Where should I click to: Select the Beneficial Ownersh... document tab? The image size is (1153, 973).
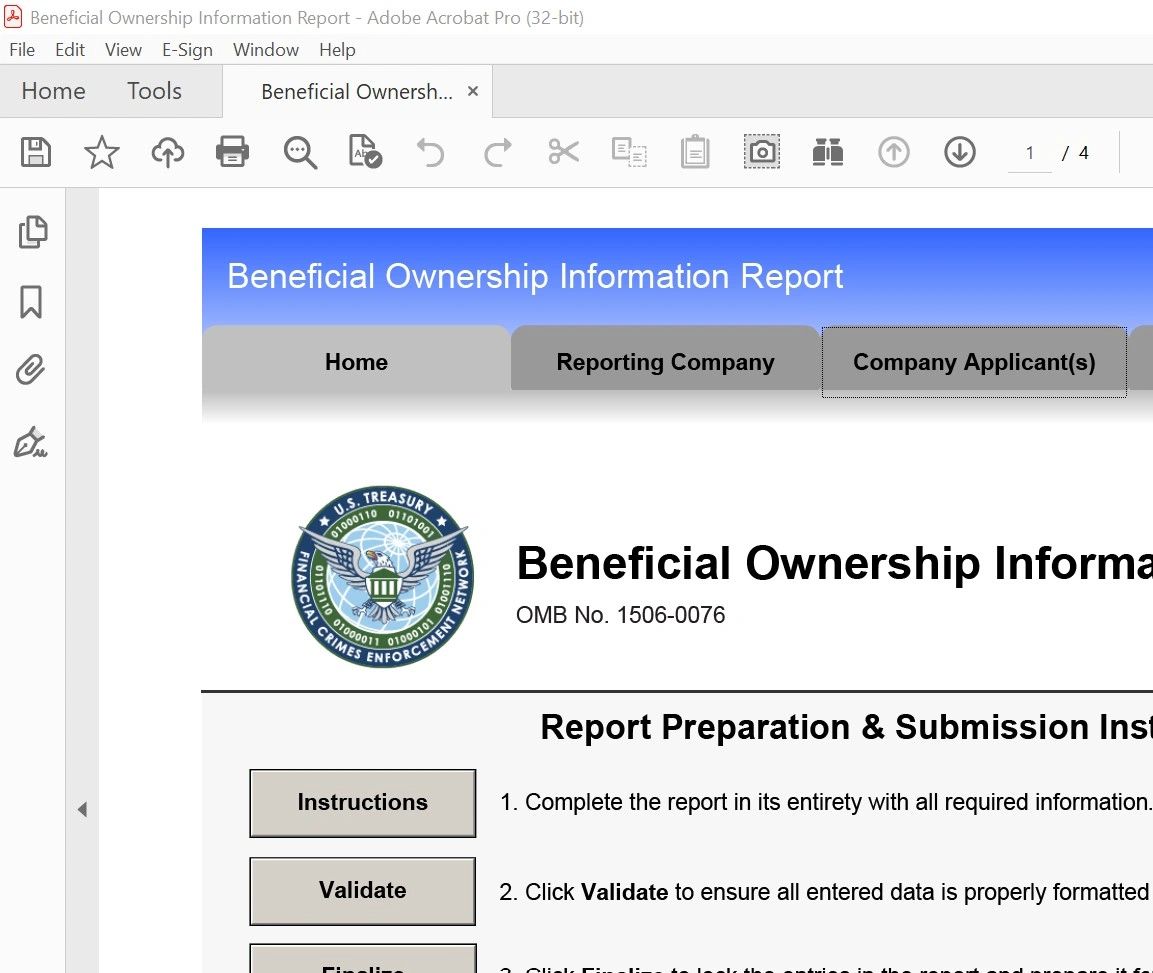click(357, 92)
